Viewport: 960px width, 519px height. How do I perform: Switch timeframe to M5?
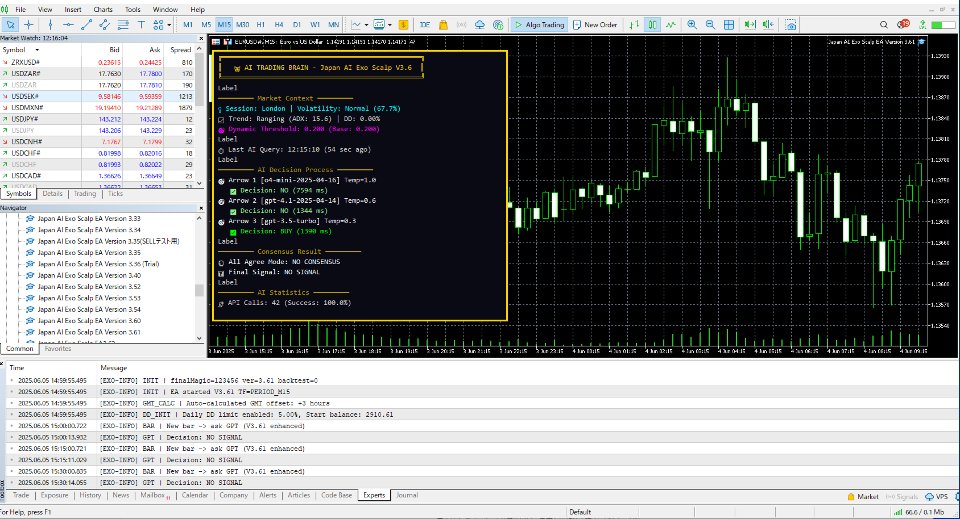coord(206,24)
